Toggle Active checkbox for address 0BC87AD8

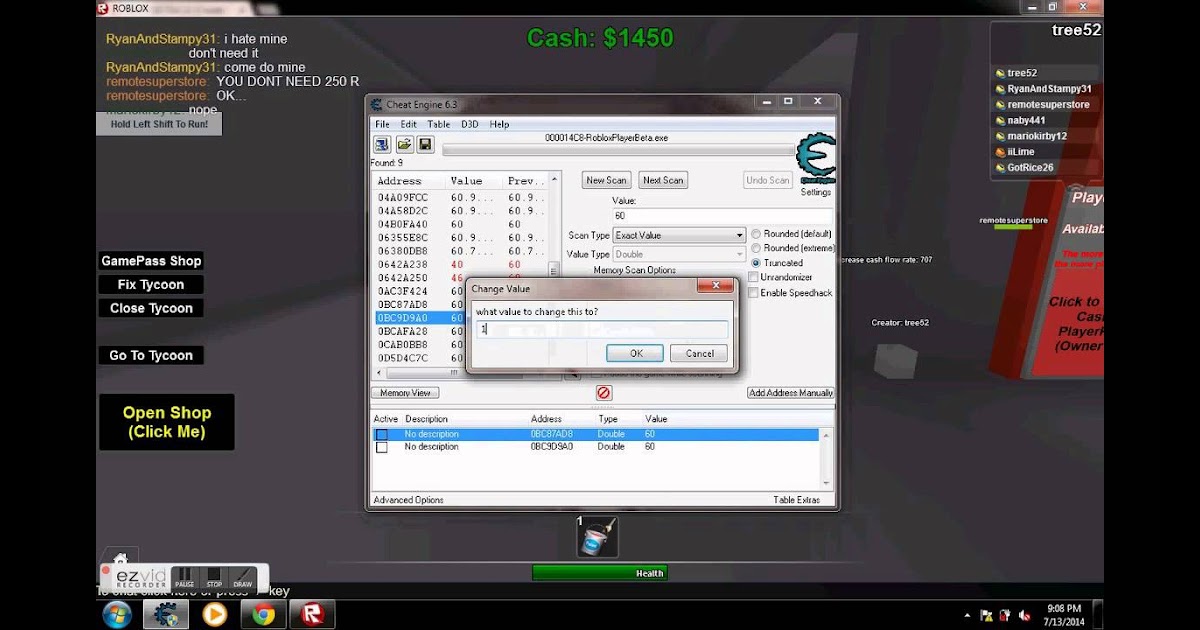point(381,435)
